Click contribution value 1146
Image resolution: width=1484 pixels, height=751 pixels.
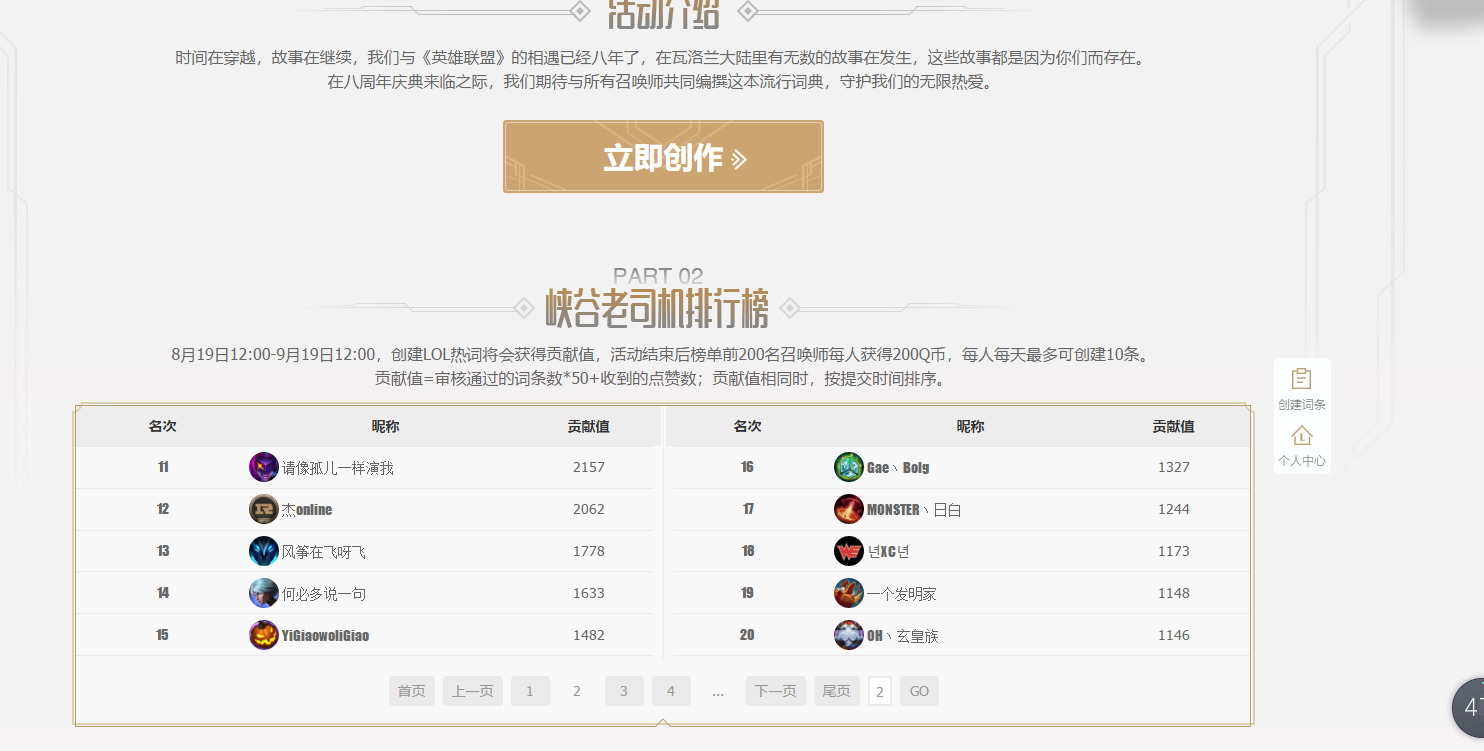coord(1174,635)
